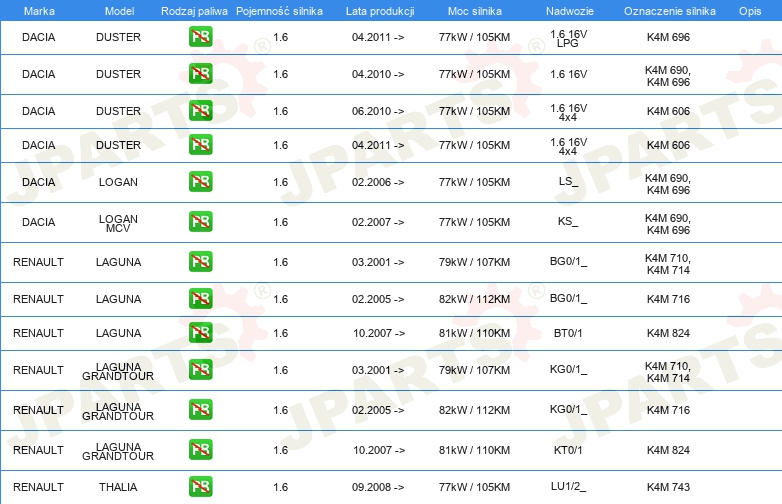Click the fuel icon in the Logan LS_ row

200,181
